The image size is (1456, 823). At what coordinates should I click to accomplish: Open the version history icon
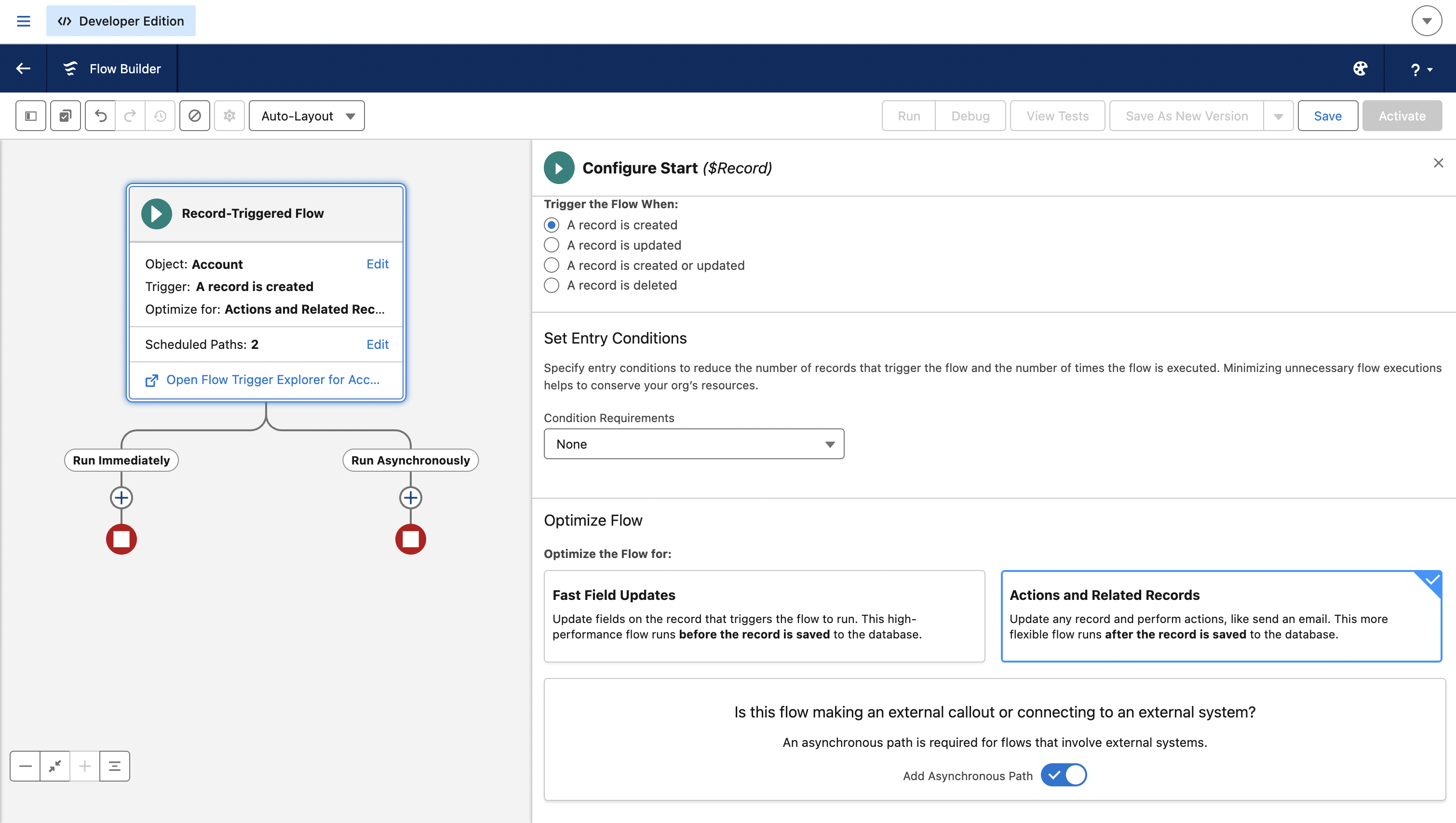(x=160, y=116)
